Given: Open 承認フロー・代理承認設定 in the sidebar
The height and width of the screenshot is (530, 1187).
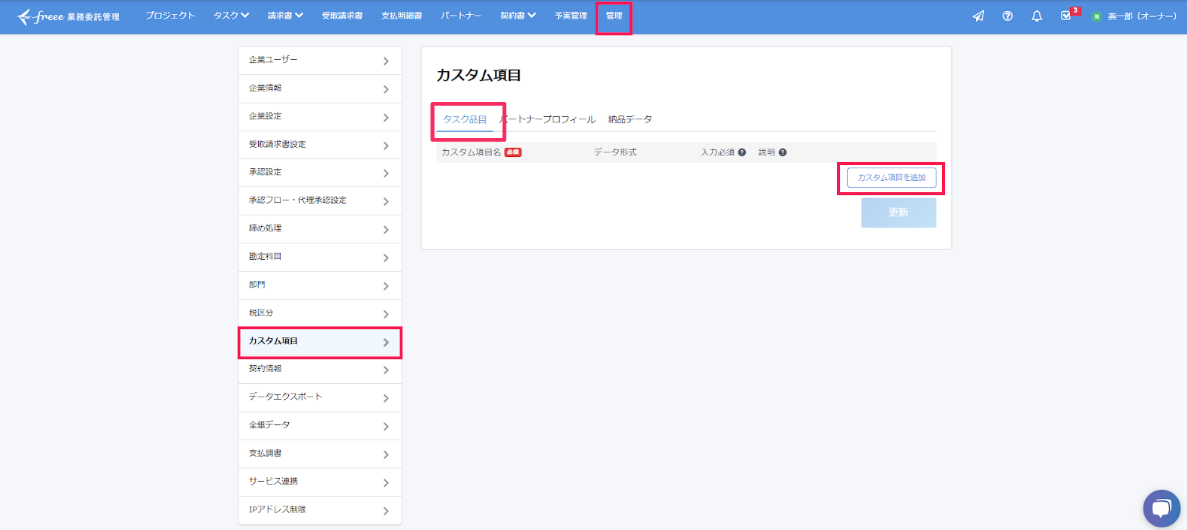Looking at the screenshot, I should click(x=319, y=201).
